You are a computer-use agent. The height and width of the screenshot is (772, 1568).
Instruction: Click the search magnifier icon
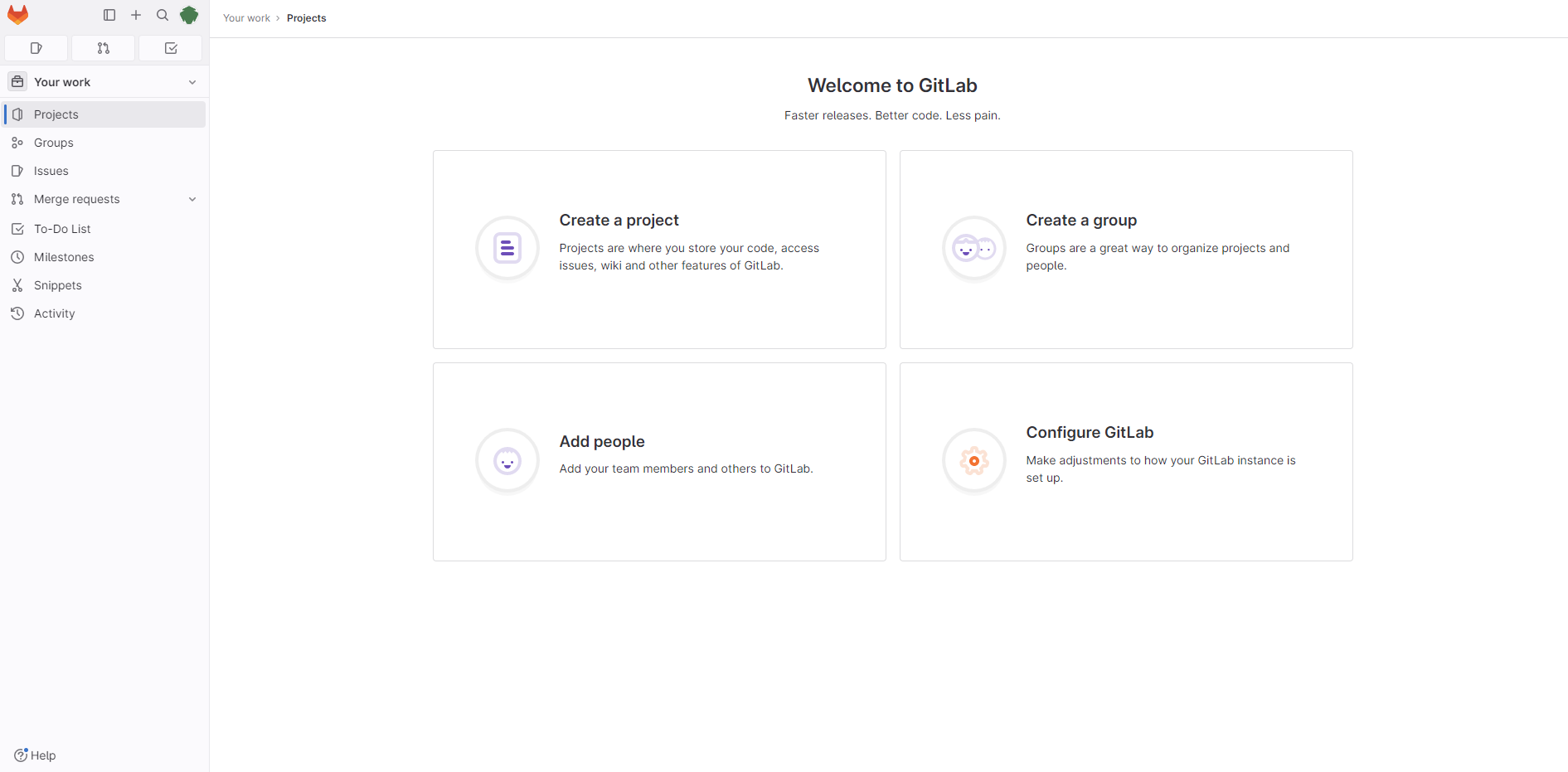(x=163, y=15)
